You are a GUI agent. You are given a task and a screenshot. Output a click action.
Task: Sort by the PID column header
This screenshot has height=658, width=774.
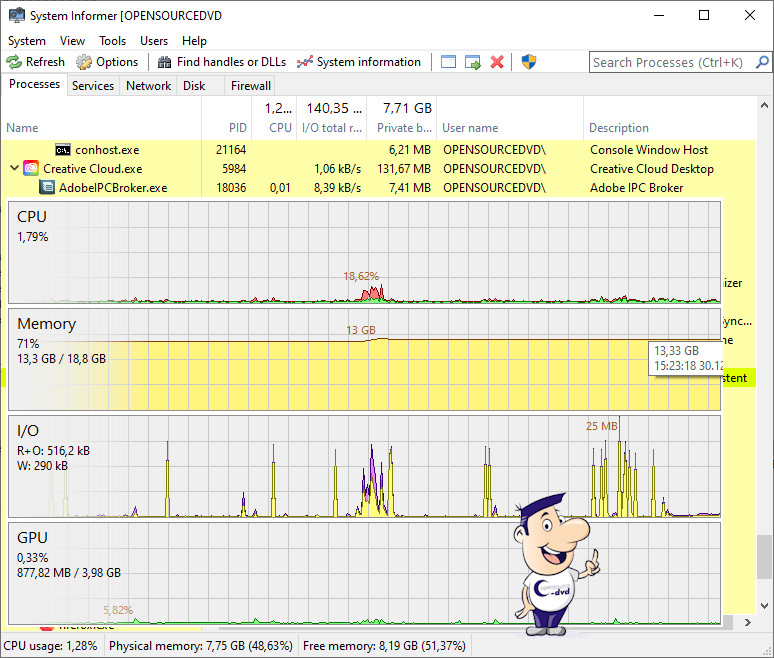coord(237,128)
